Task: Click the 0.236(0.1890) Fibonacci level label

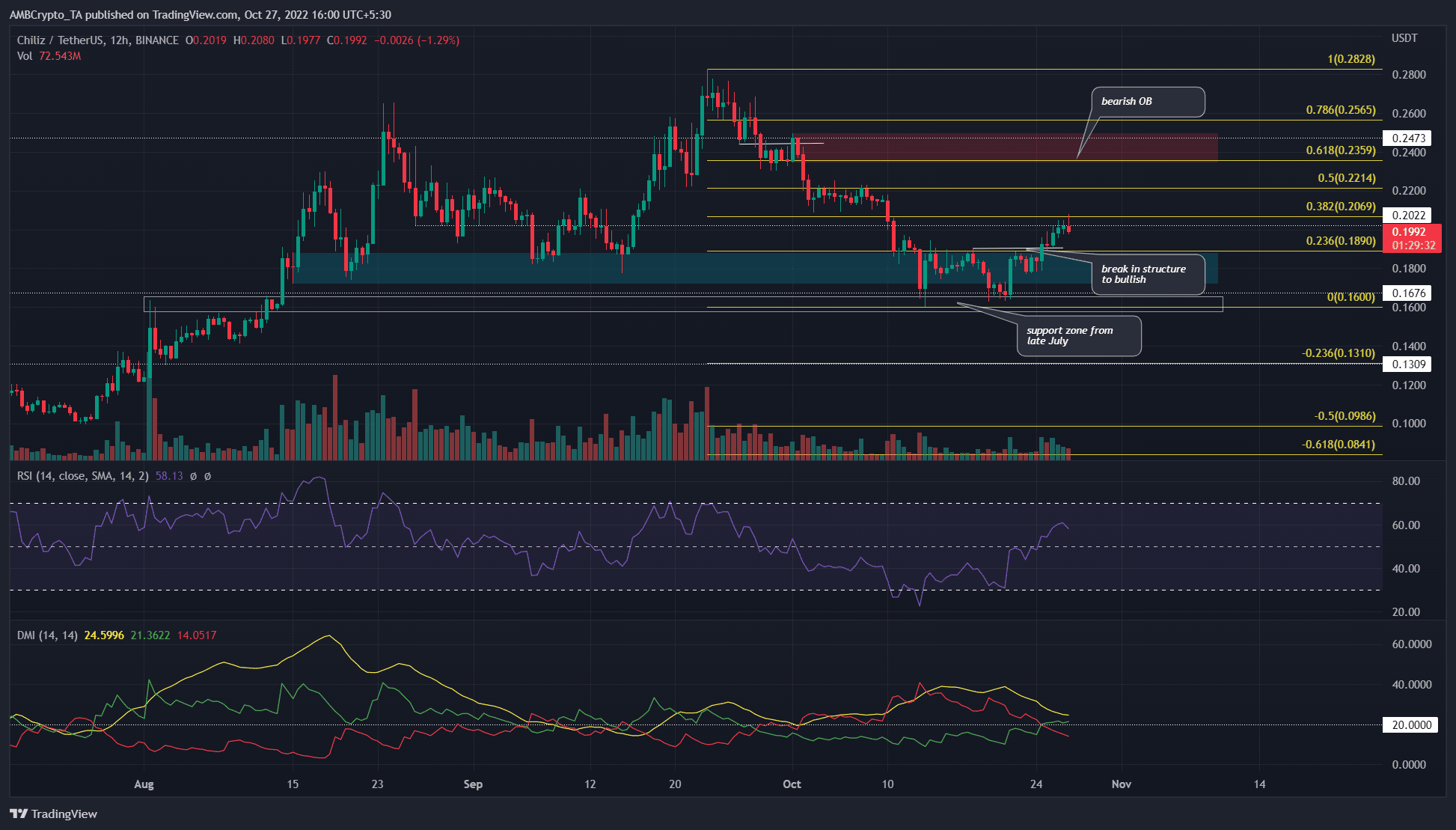Action: [1341, 241]
